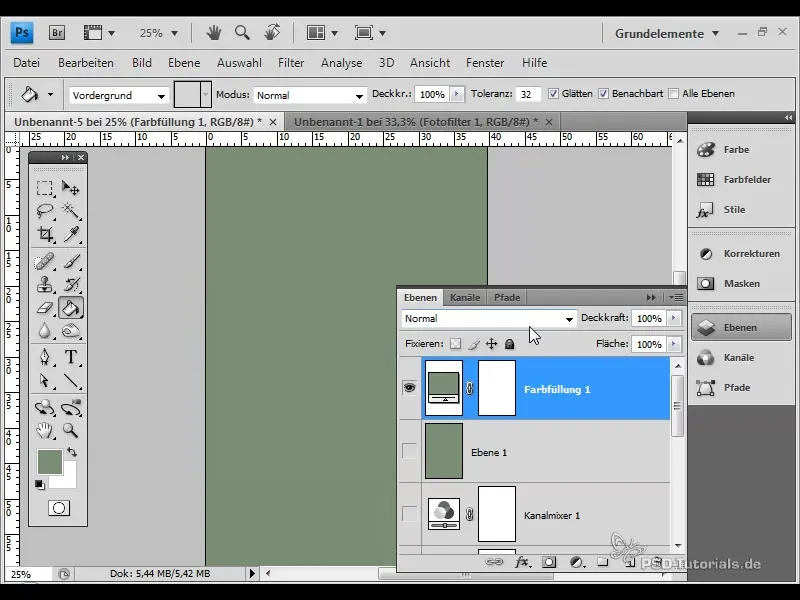The image size is (800, 600).
Task: Select the Pen tool
Action: 44,357
